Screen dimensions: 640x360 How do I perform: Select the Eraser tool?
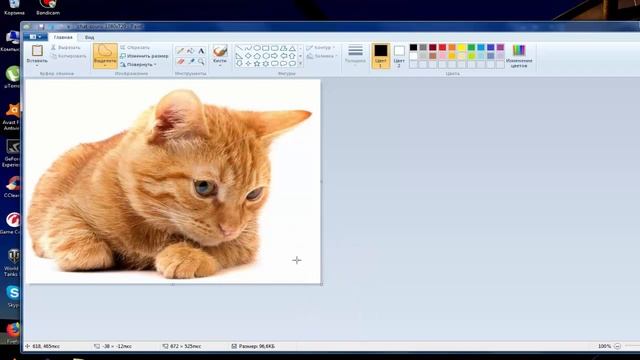point(180,61)
